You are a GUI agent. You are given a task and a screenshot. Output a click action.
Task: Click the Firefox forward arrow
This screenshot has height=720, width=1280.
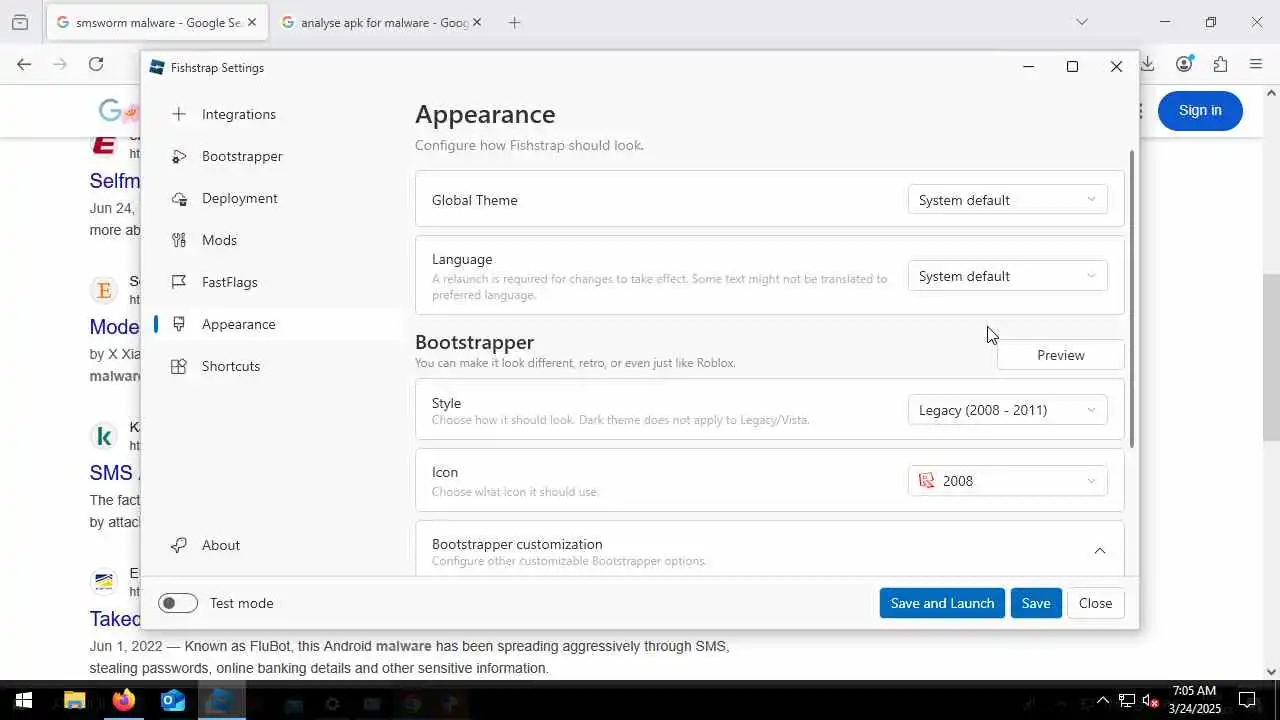click(x=60, y=64)
